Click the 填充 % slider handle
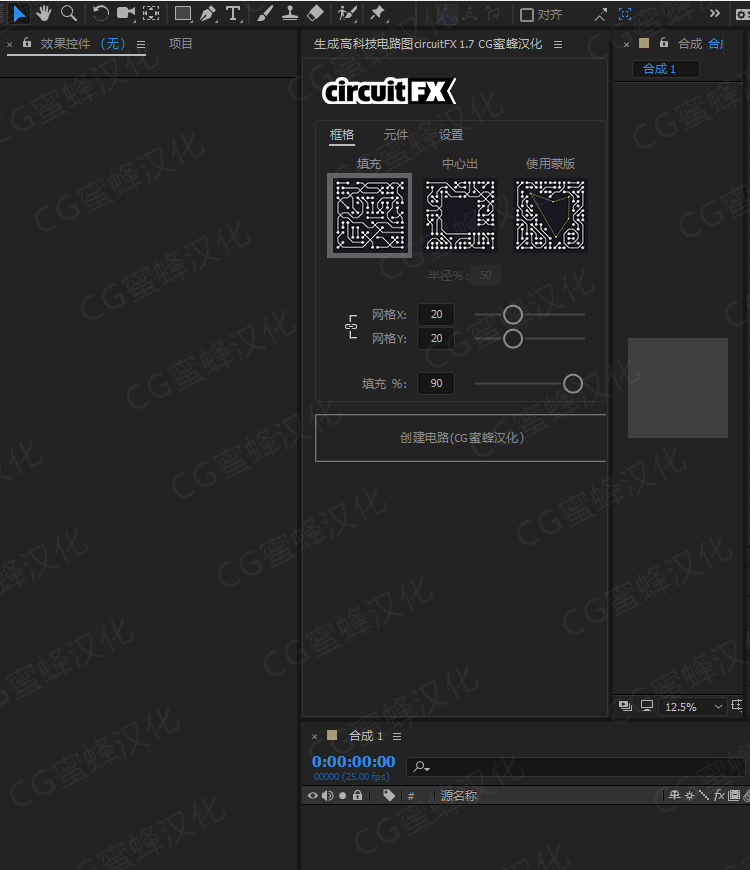This screenshot has height=870, width=750. point(573,383)
